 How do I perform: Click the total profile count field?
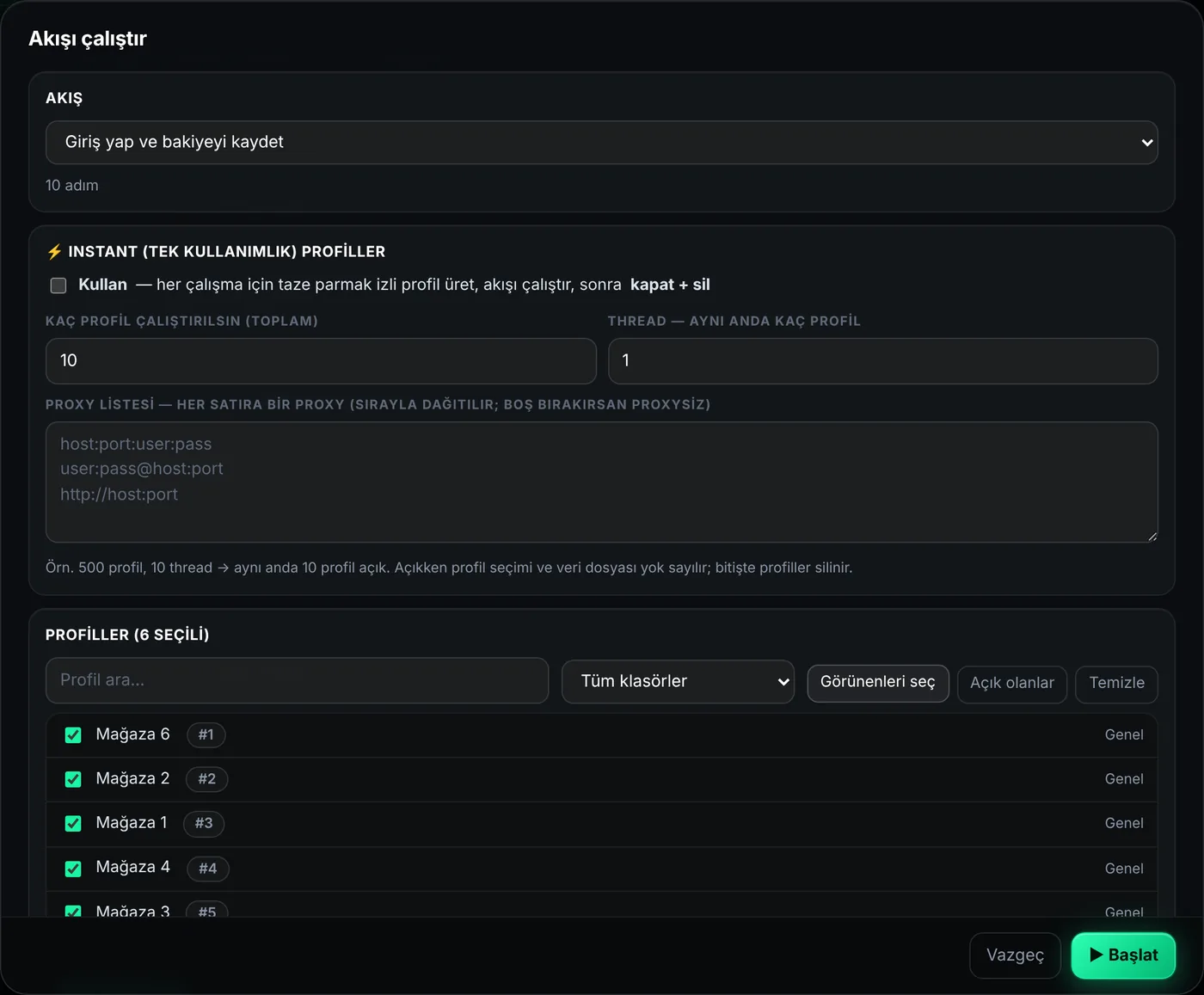(x=321, y=361)
